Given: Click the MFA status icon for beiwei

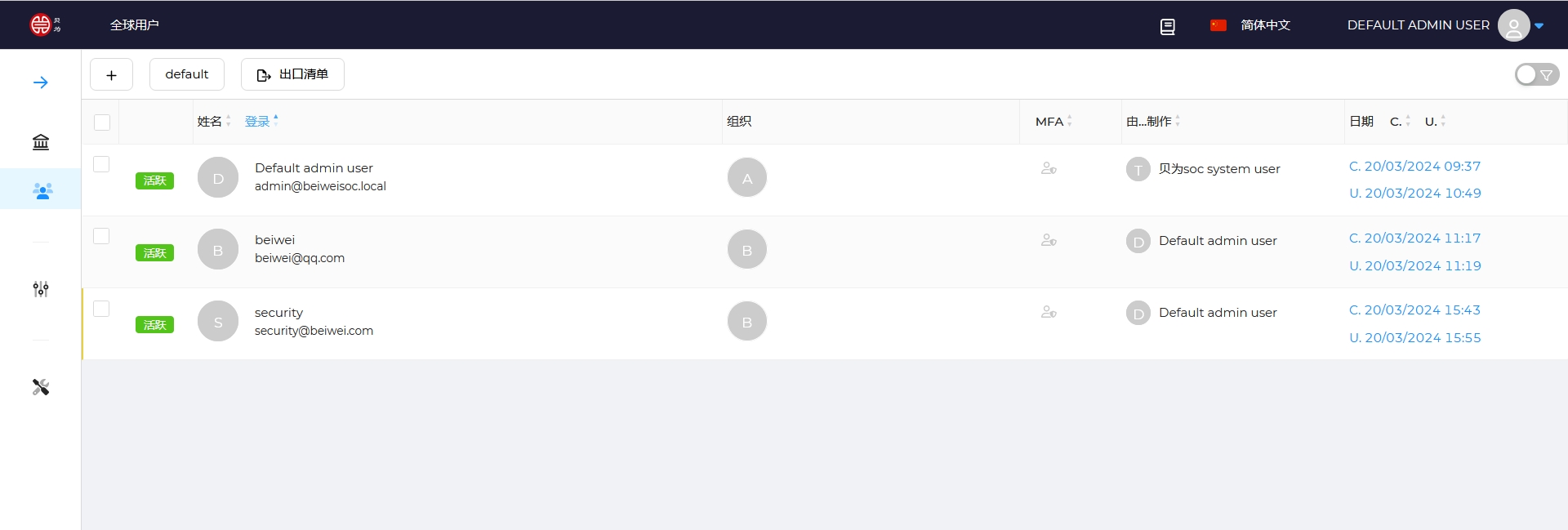Looking at the screenshot, I should click(1049, 240).
